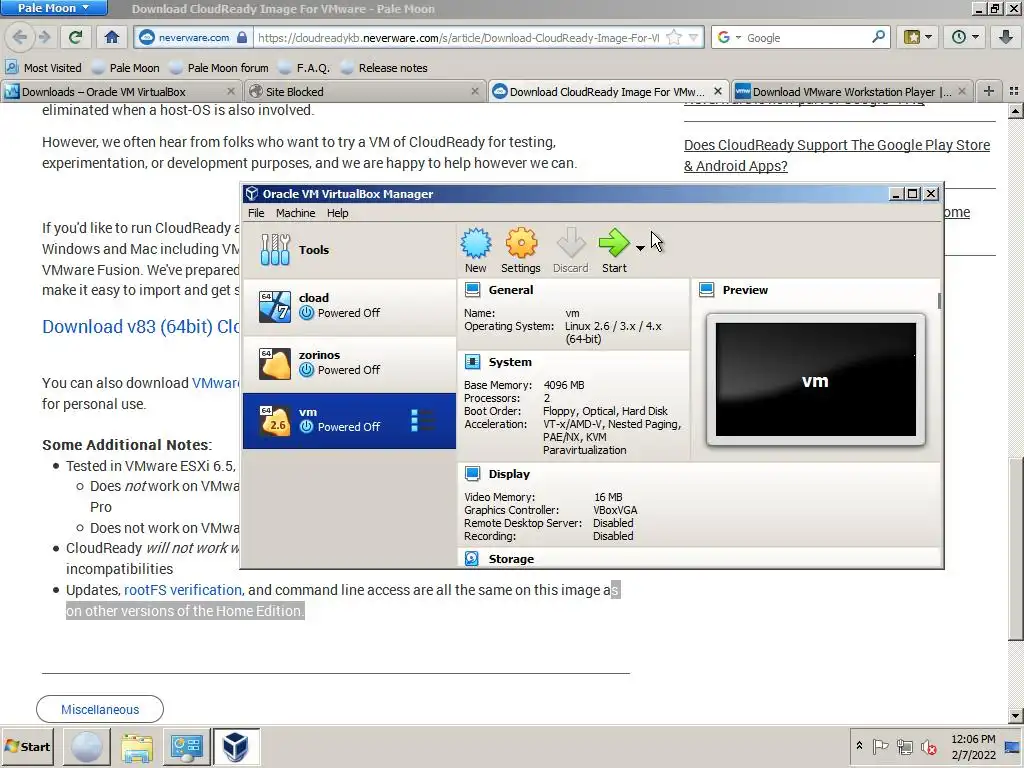The height and width of the screenshot is (768, 1024).
Task: Open the Google Play Store & Android Apps article link
Action: pos(837,155)
